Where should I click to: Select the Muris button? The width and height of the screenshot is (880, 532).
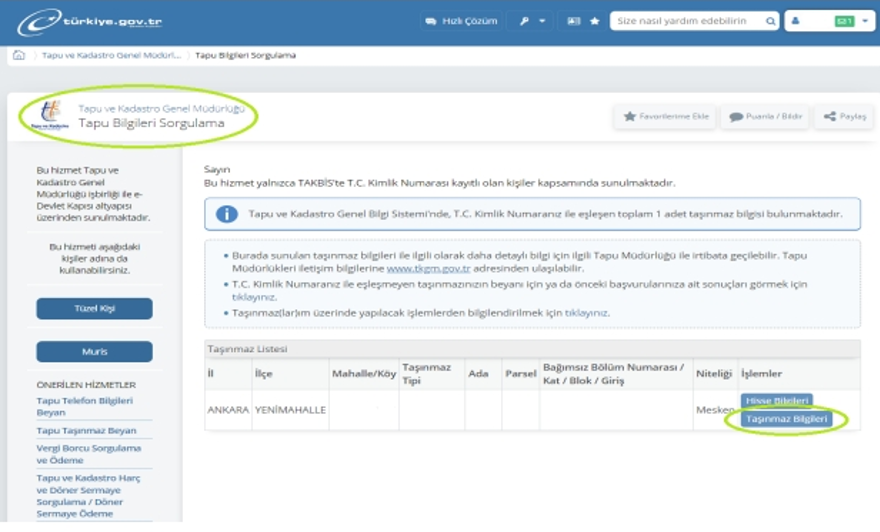tap(94, 352)
